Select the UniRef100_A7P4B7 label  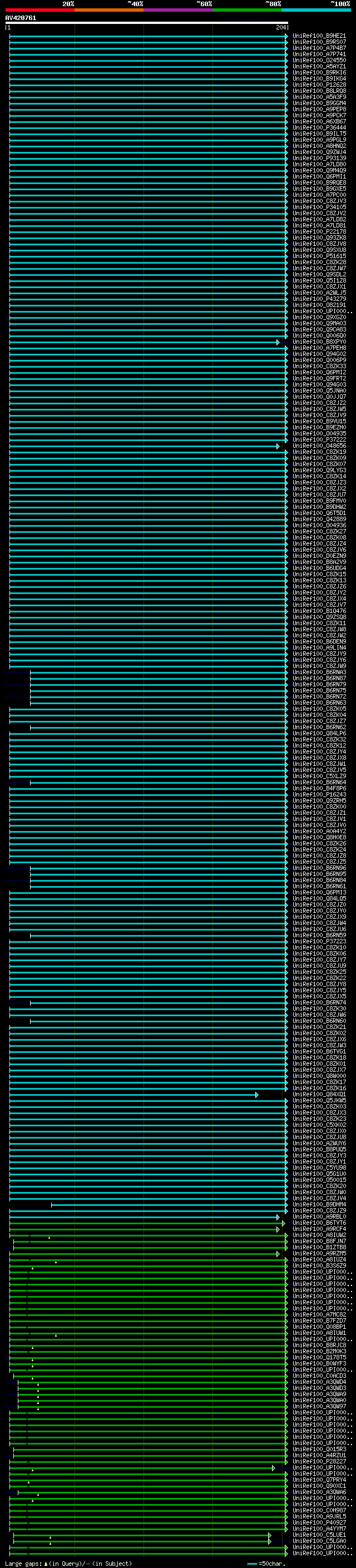pyautogui.click(x=319, y=49)
